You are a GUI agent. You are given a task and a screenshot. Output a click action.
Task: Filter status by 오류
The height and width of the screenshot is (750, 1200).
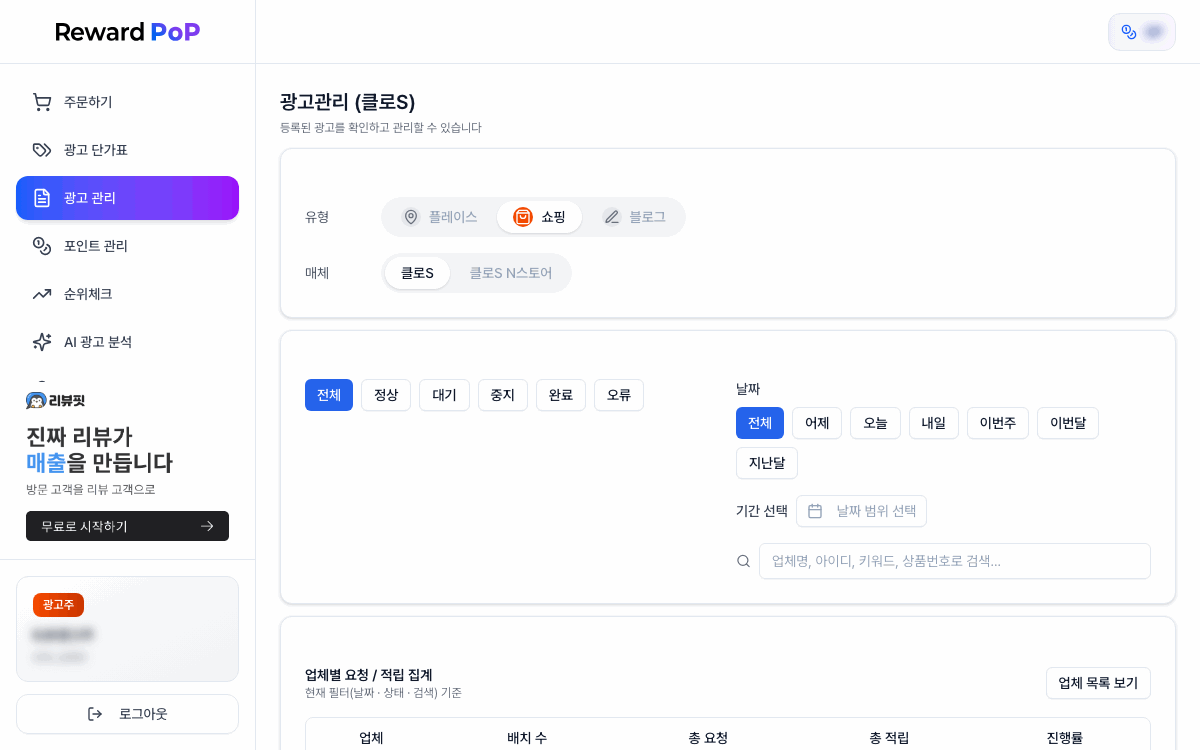619,395
